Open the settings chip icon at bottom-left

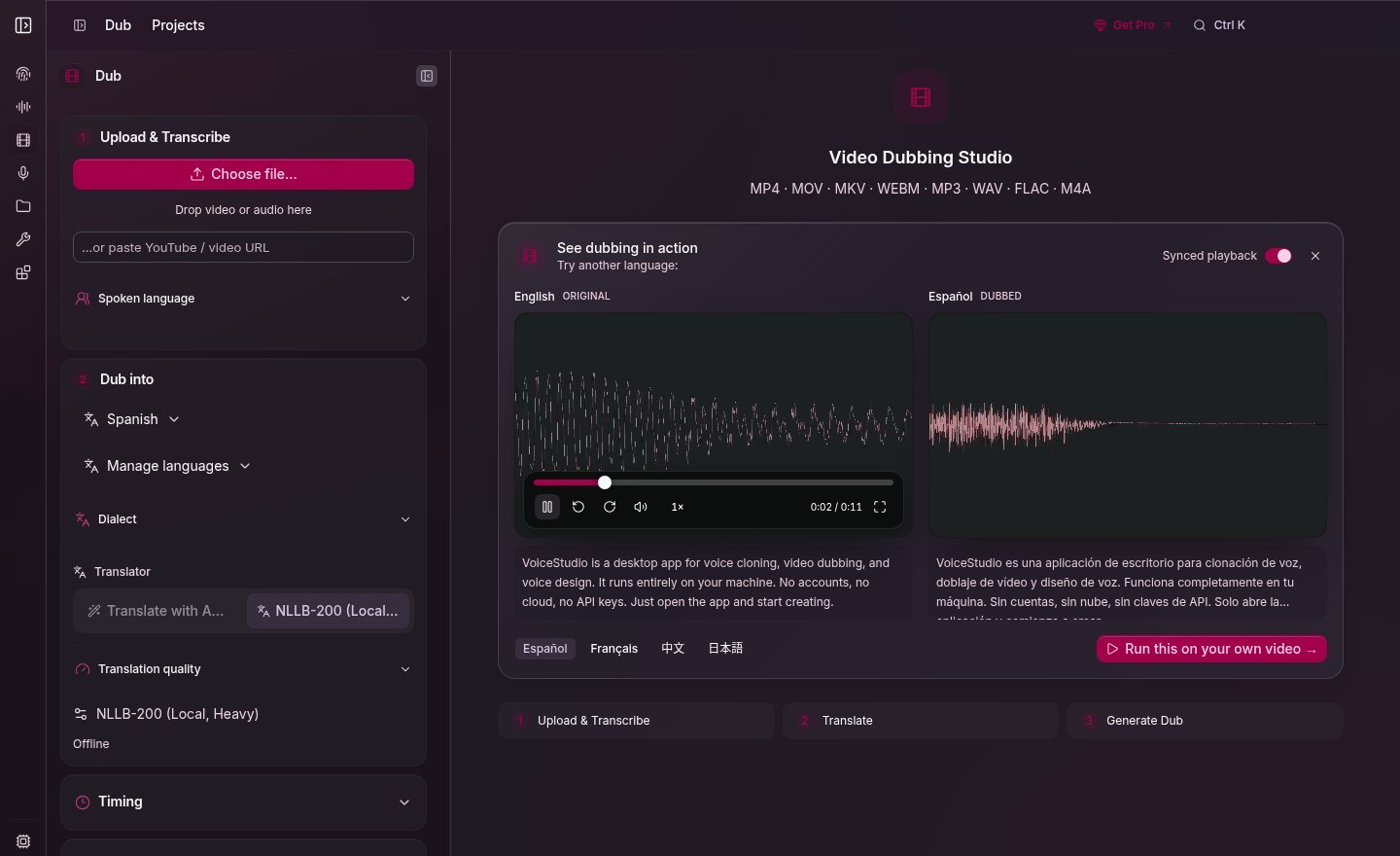23,841
